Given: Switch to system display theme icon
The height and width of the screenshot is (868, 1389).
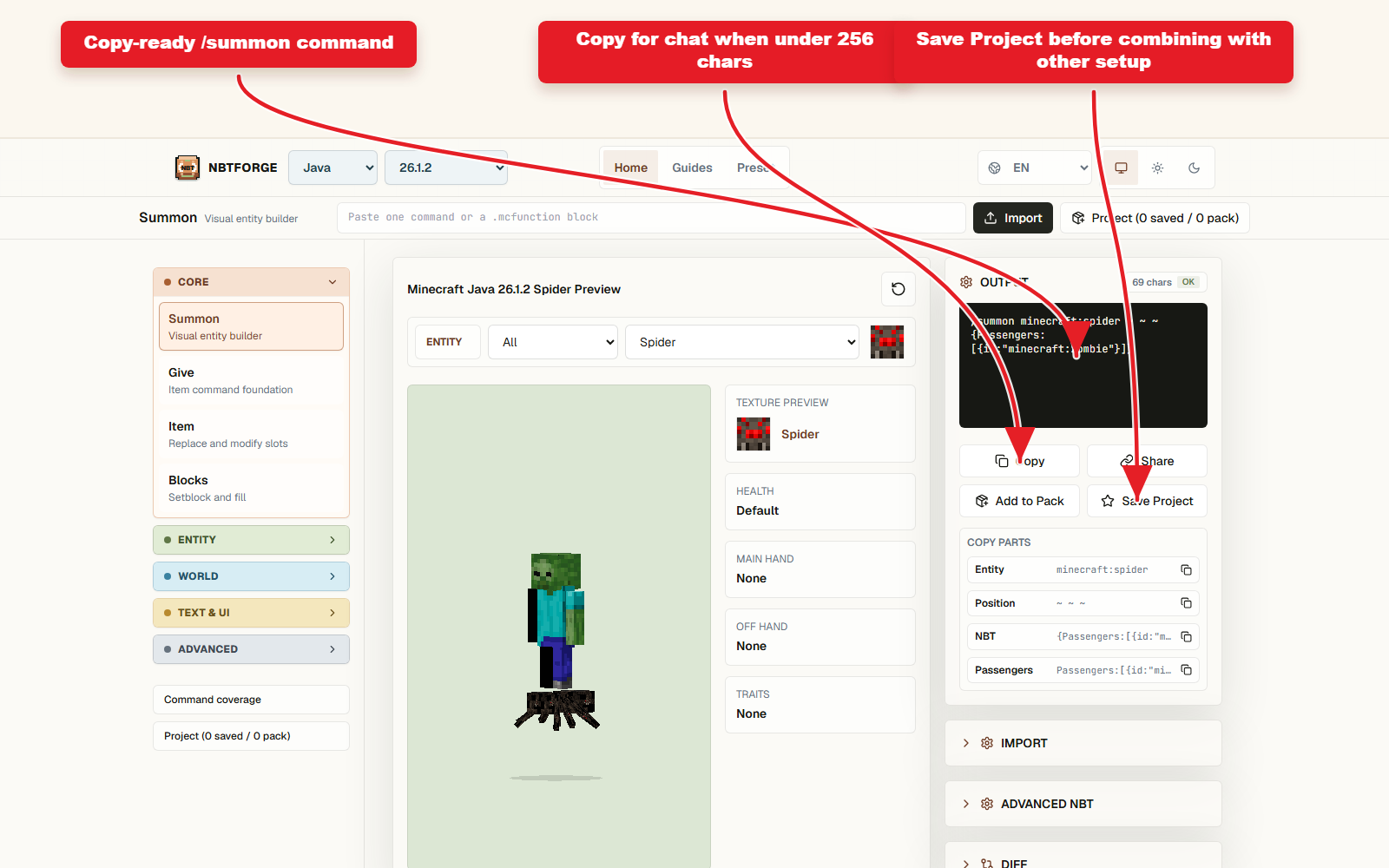Looking at the screenshot, I should [x=1121, y=168].
